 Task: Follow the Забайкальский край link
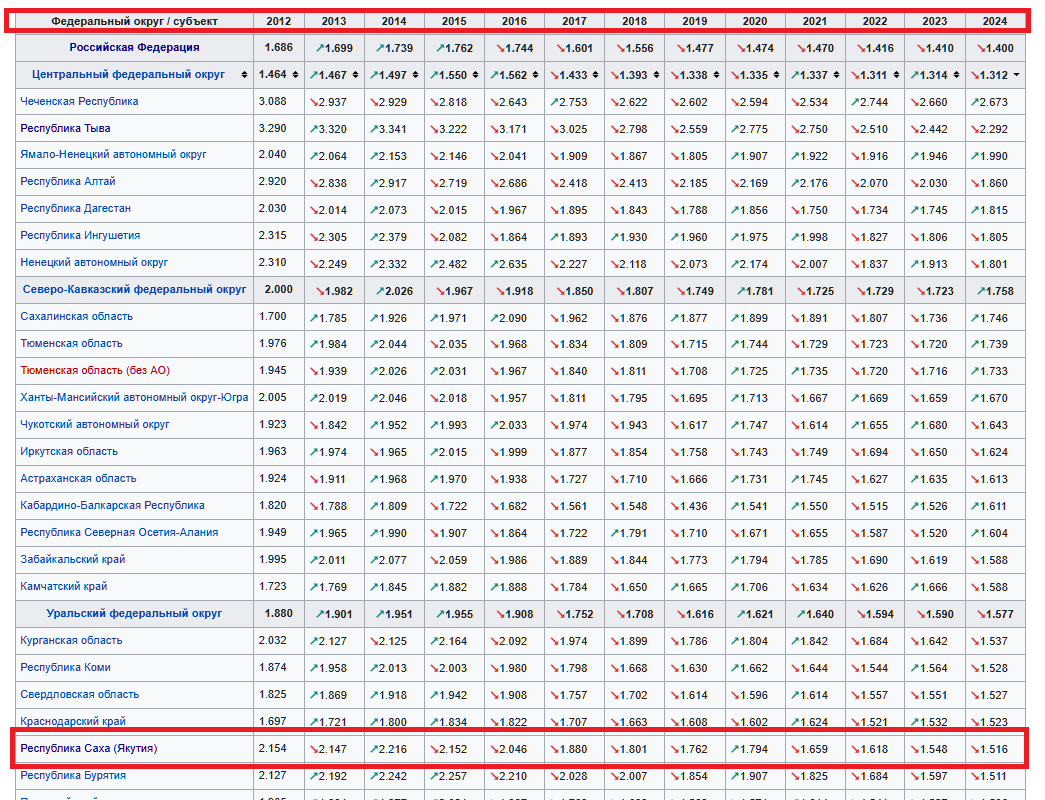tap(73, 559)
